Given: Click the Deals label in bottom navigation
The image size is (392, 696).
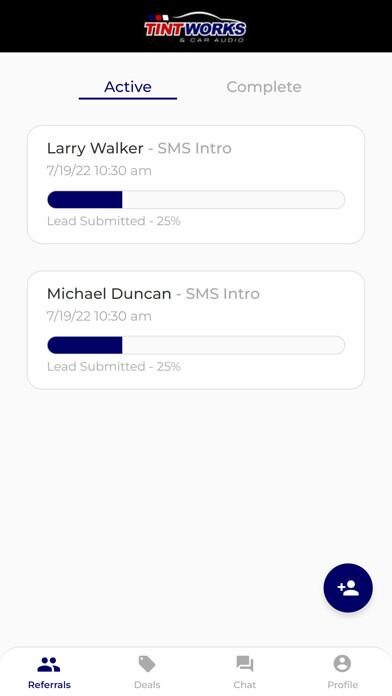Looking at the screenshot, I should tap(147, 684).
